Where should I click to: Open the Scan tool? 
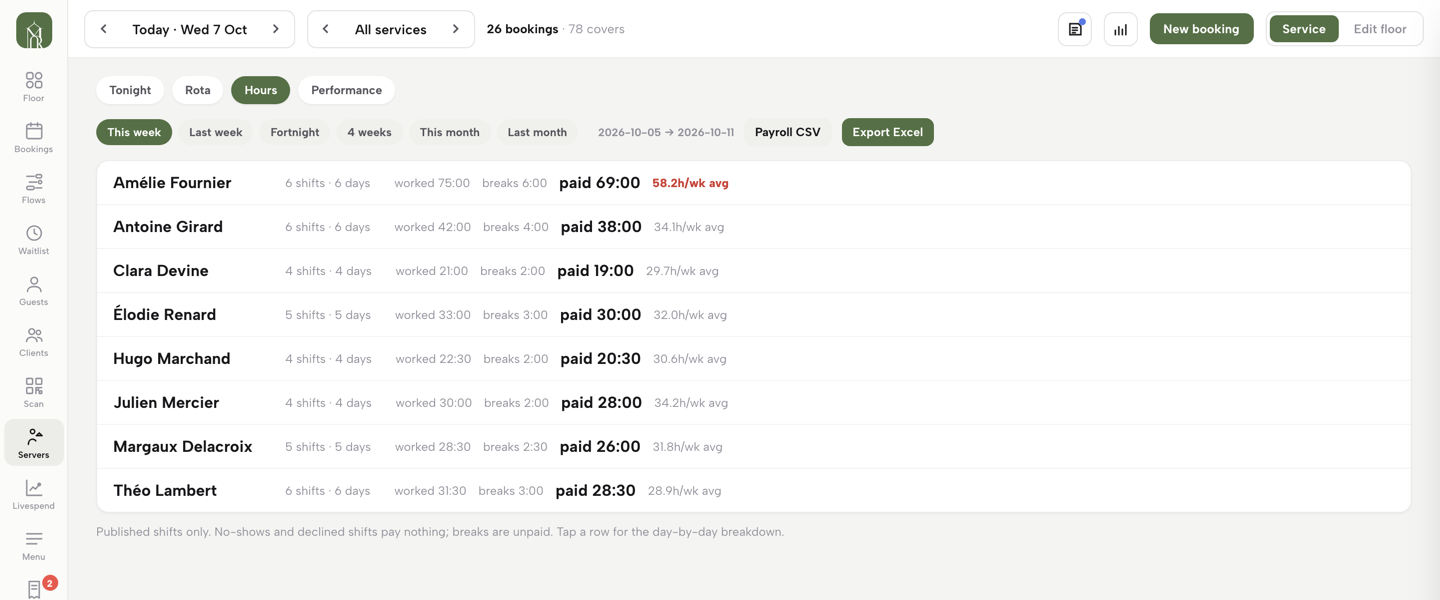tap(34, 393)
